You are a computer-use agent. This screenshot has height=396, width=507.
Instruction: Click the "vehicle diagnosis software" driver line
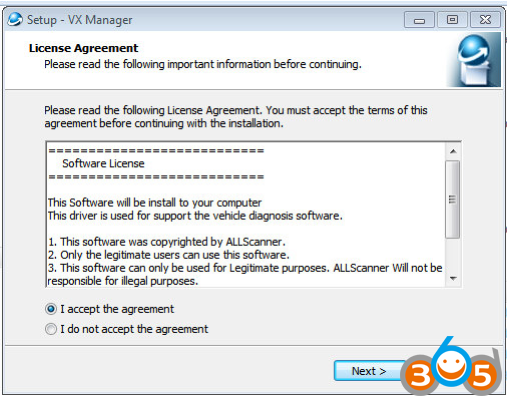(x=195, y=216)
